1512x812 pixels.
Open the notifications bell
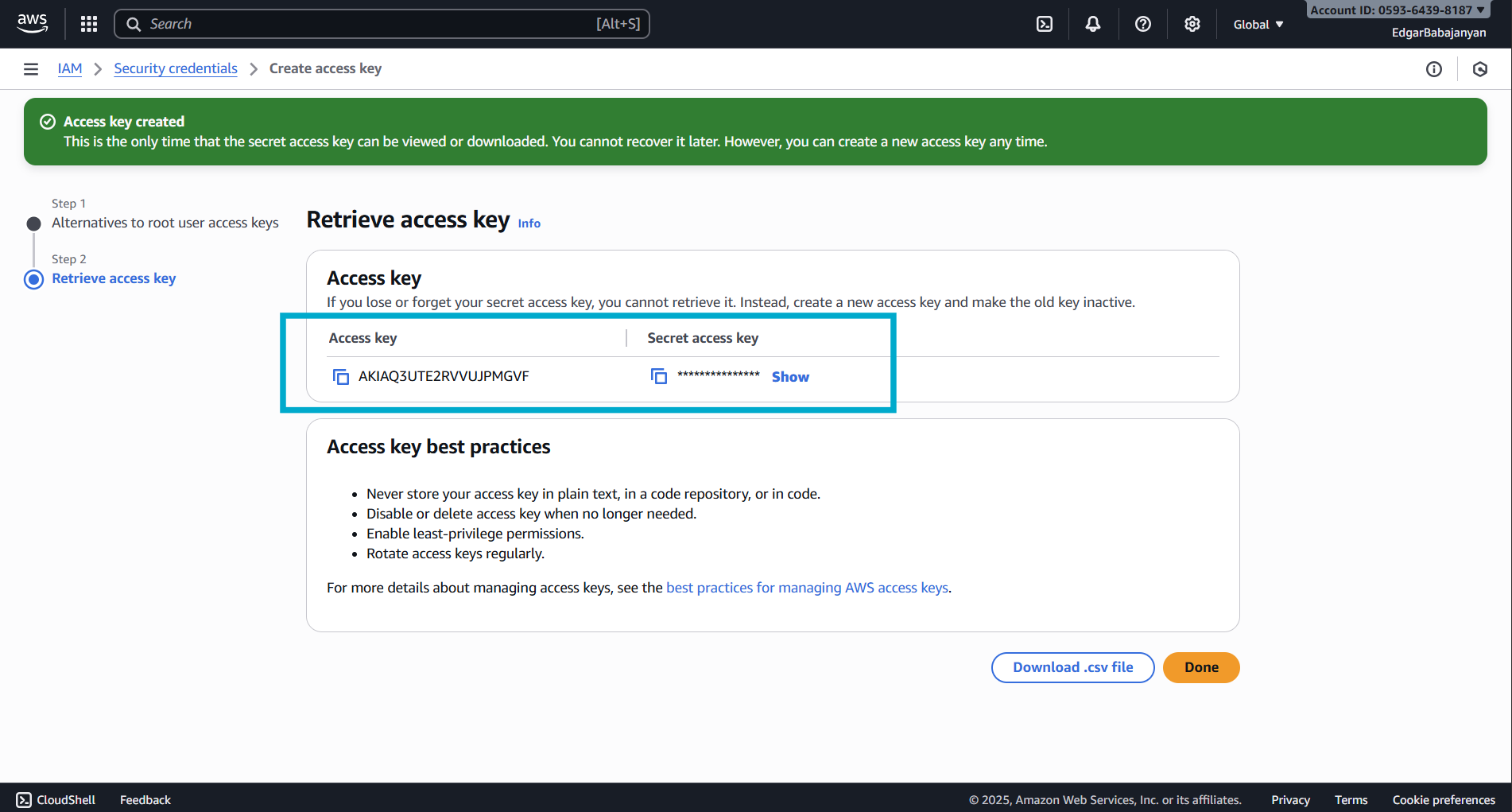[x=1092, y=24]
